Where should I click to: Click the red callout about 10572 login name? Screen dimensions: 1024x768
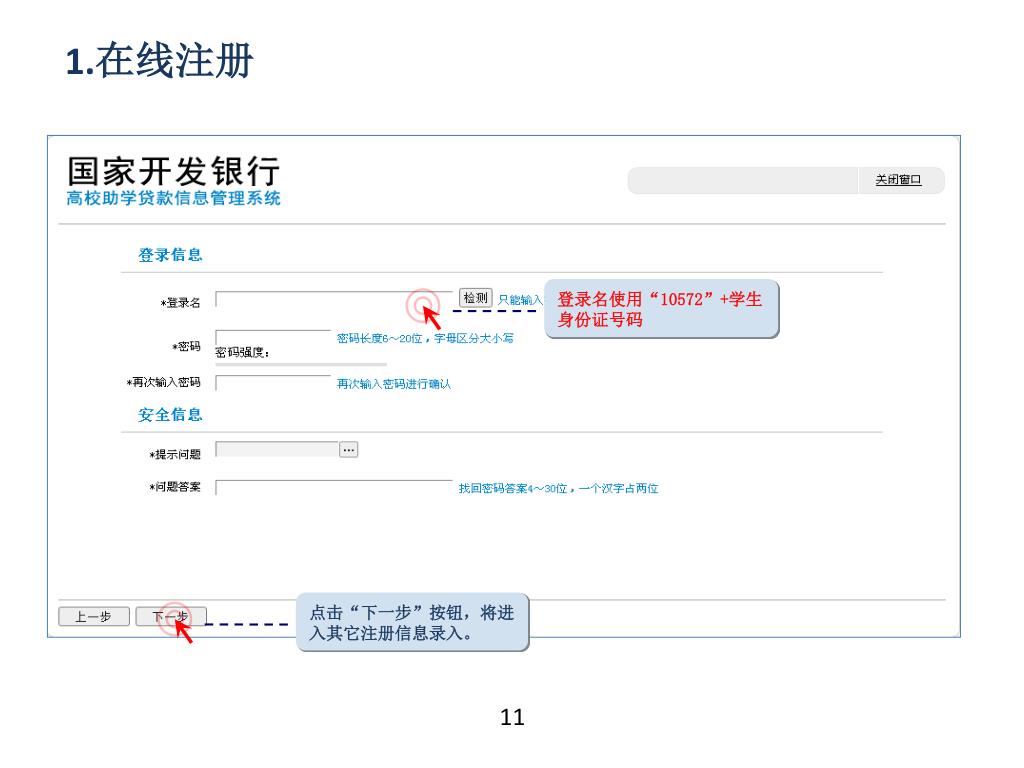[662, 309]
